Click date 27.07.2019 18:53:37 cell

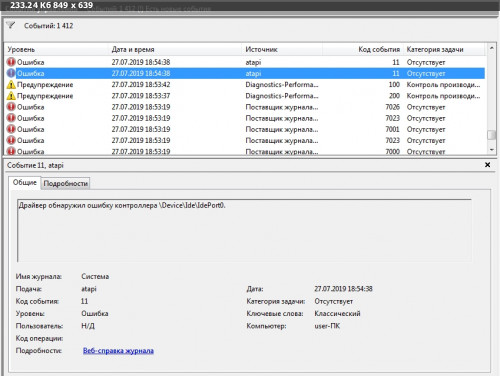[141, 96]
